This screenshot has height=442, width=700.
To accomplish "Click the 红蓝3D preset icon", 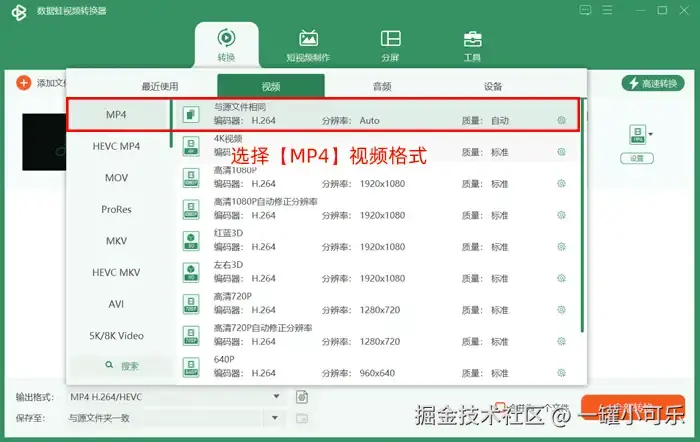I will point(191,241).
